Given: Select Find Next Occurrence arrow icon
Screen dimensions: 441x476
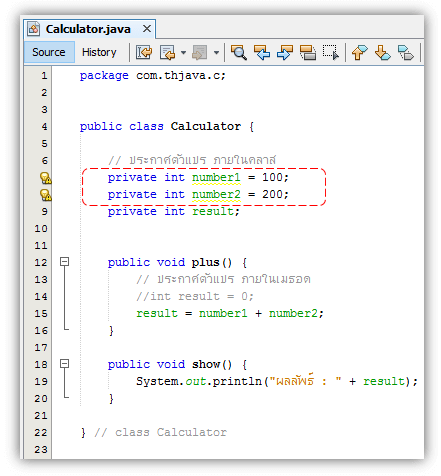Looking at the screenshot, I should click(x=285, y=52).
